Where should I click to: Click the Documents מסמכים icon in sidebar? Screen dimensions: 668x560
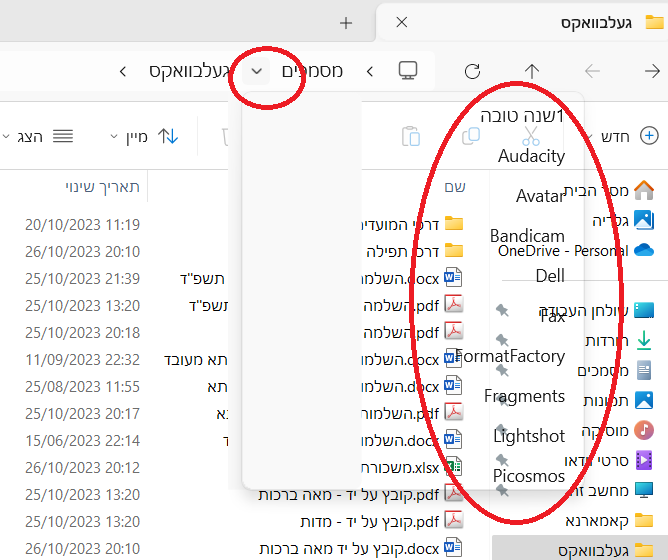tap(644, 370)
